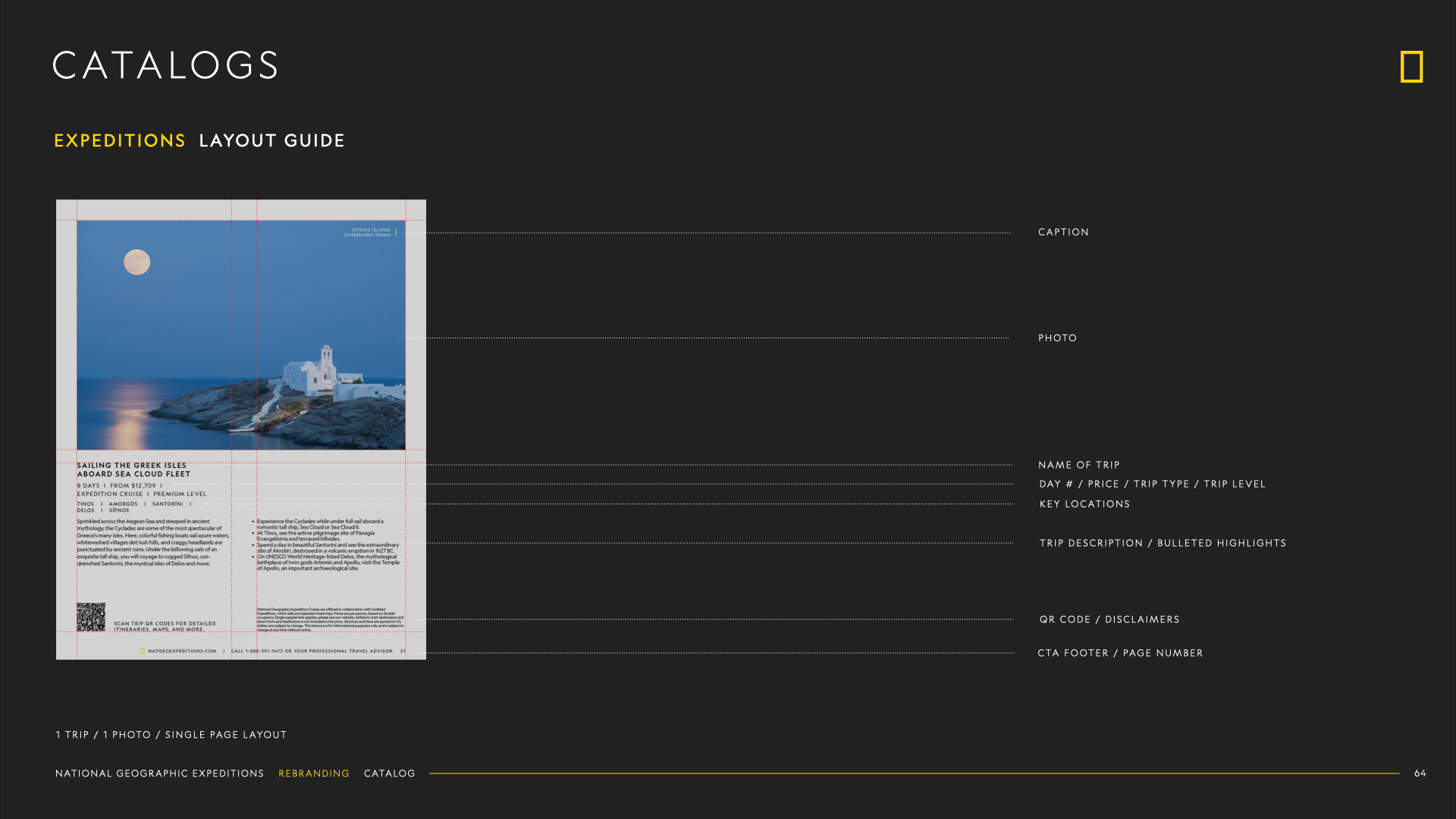Click the white church in the photo
Screen dimensions: 1456x819
tap(312, 373)
